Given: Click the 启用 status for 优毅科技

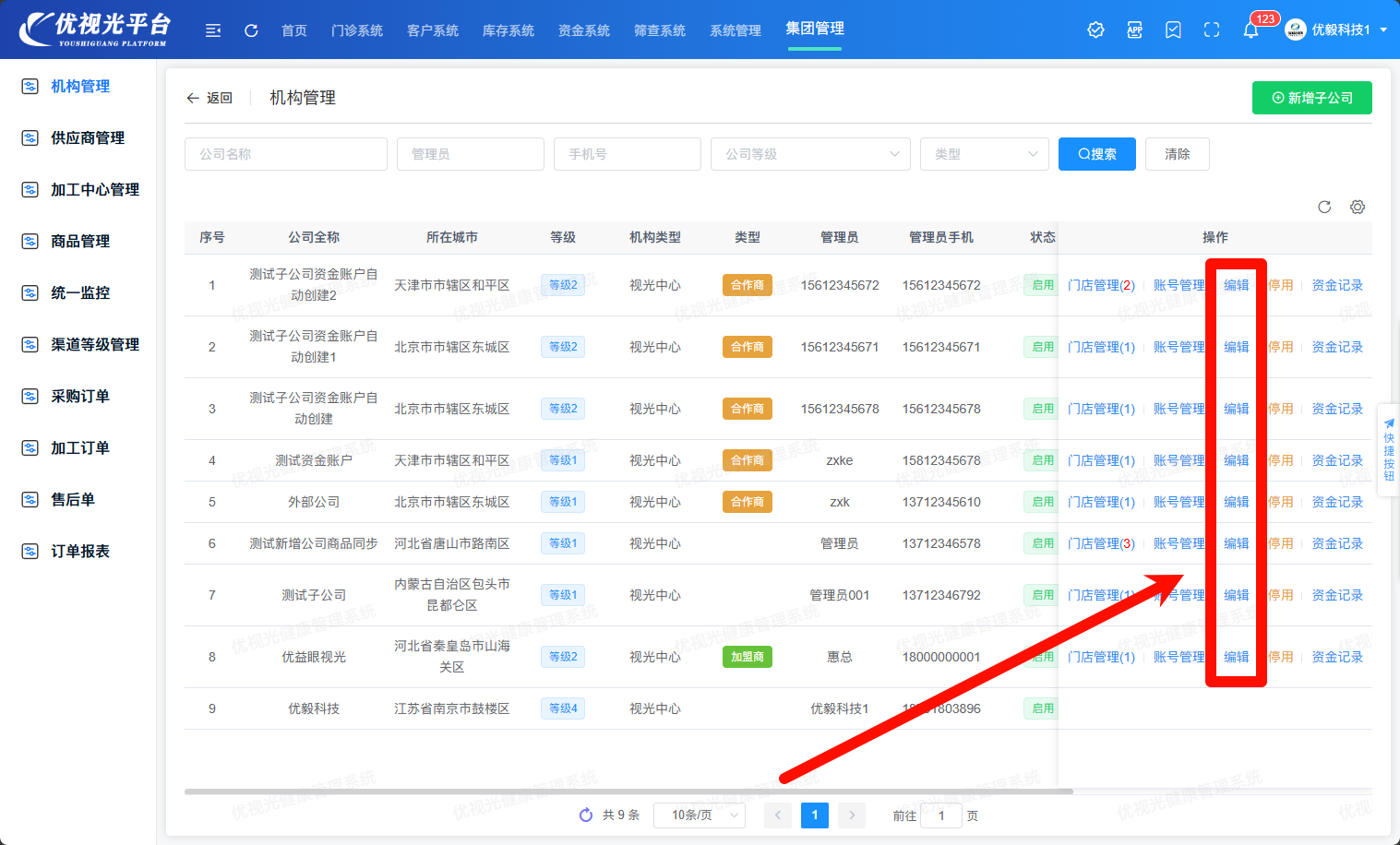Looking at the screenshot, I should pyautogui.click(x=1043, y=708).
